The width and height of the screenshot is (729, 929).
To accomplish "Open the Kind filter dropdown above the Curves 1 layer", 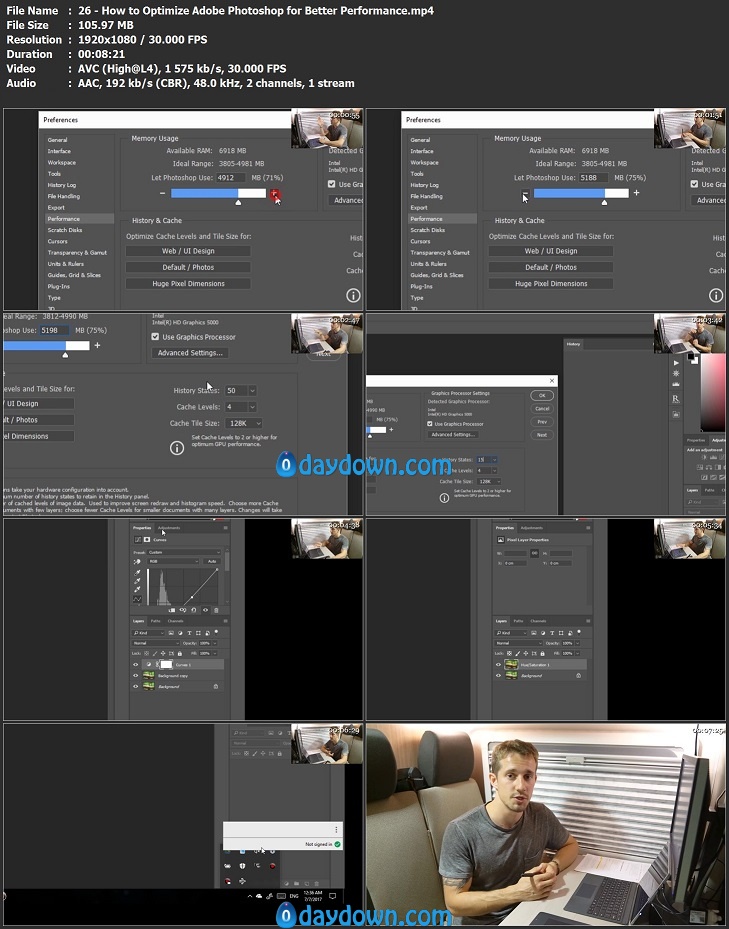I will pos(148,633).
